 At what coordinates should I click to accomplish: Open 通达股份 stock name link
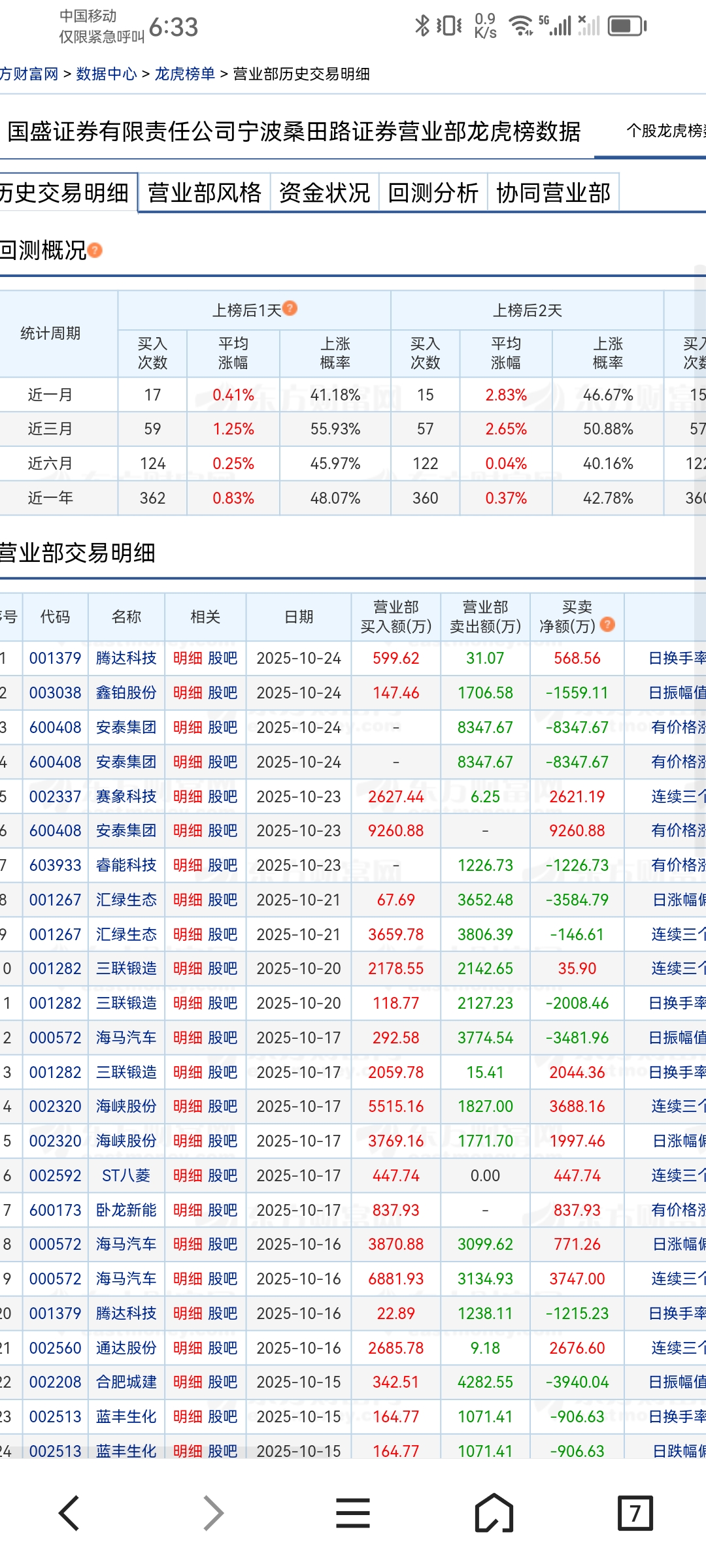(126, 1348)
